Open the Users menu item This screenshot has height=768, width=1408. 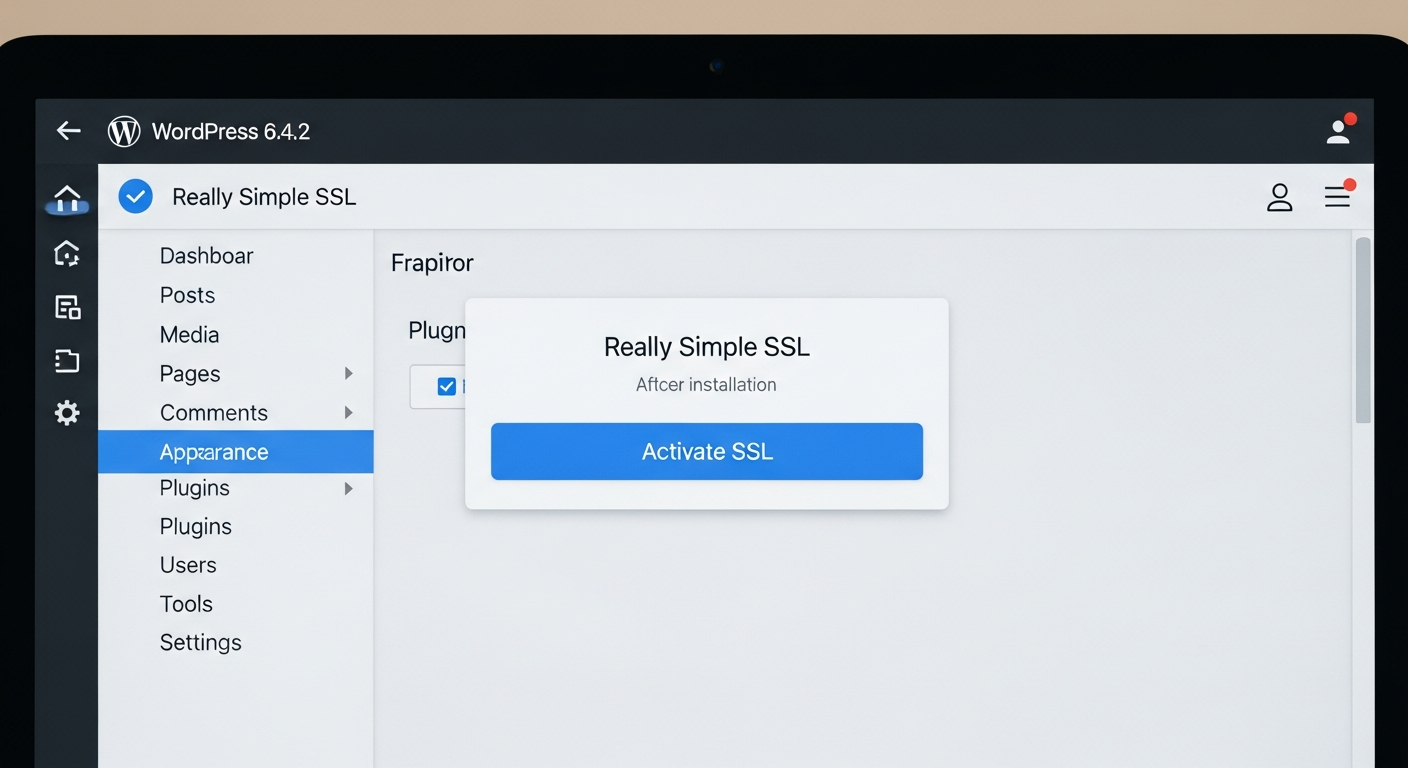[x=188, y=565]
